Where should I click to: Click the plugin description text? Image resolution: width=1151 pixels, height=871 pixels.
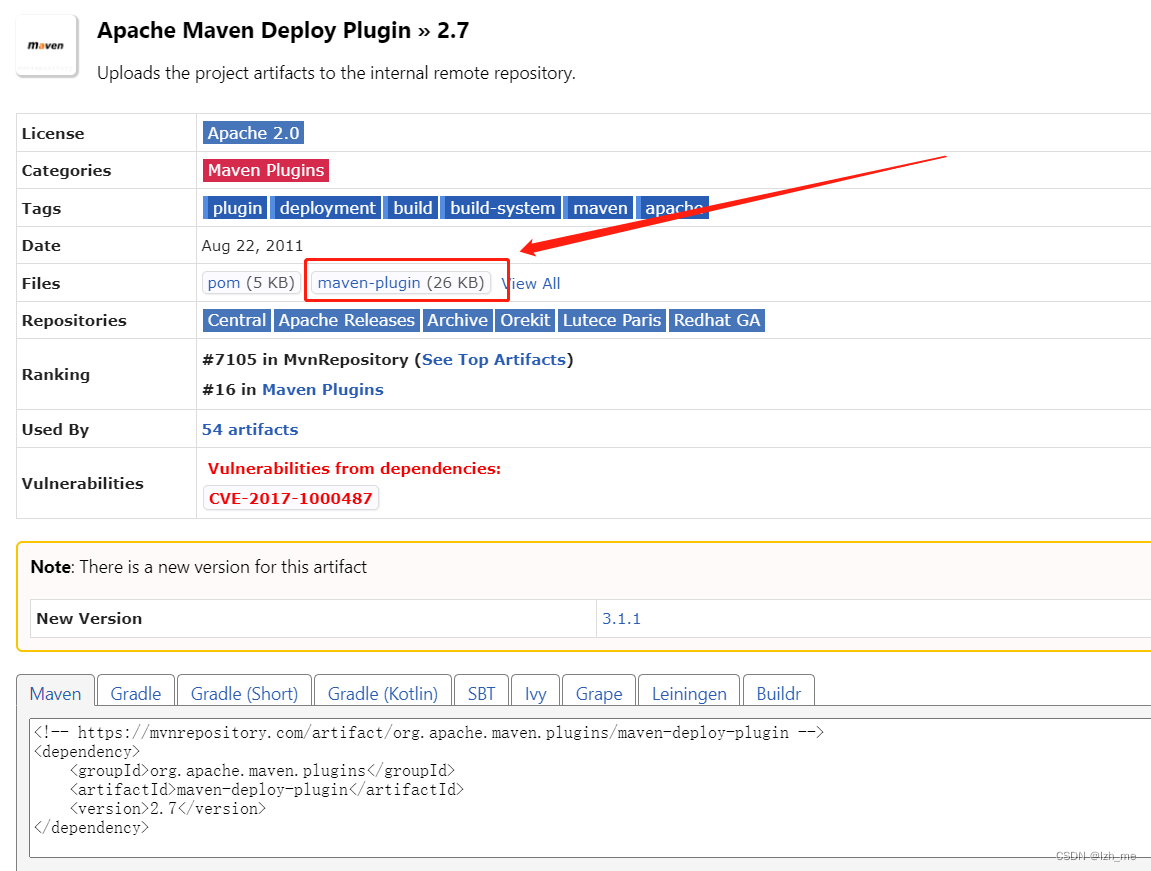336,73
